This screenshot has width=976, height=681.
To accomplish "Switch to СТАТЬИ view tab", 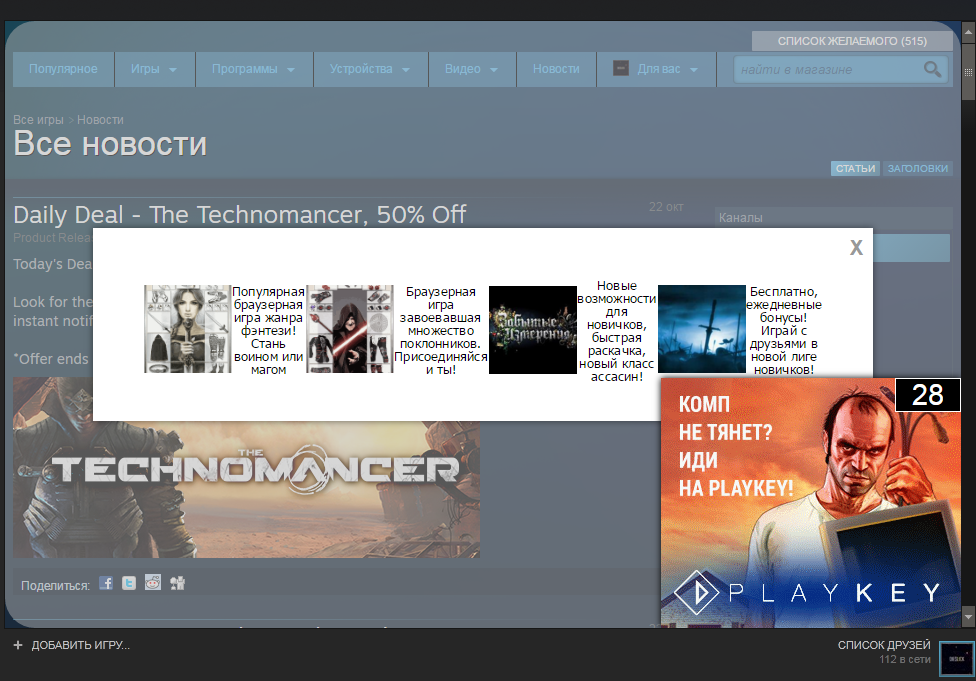I will [855, 169].
